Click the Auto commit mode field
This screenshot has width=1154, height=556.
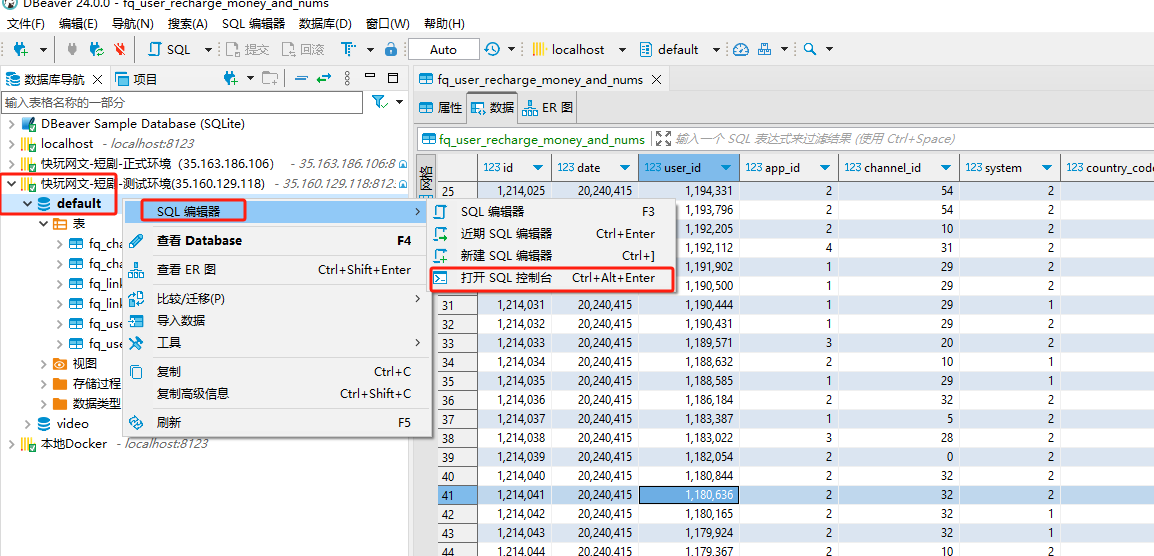(x=443, y=49)
